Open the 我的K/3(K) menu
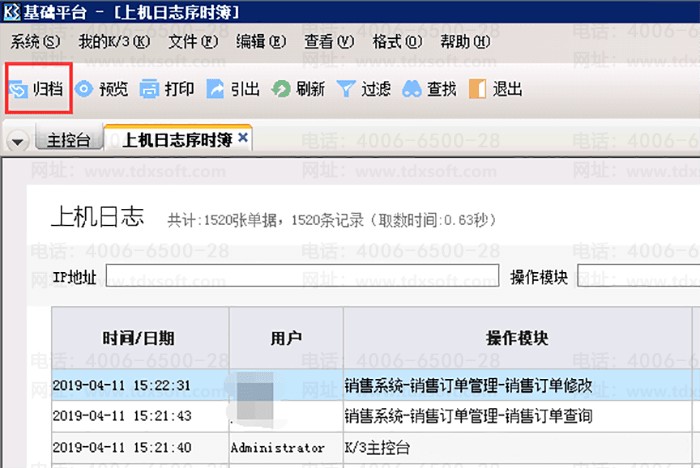 113,42
